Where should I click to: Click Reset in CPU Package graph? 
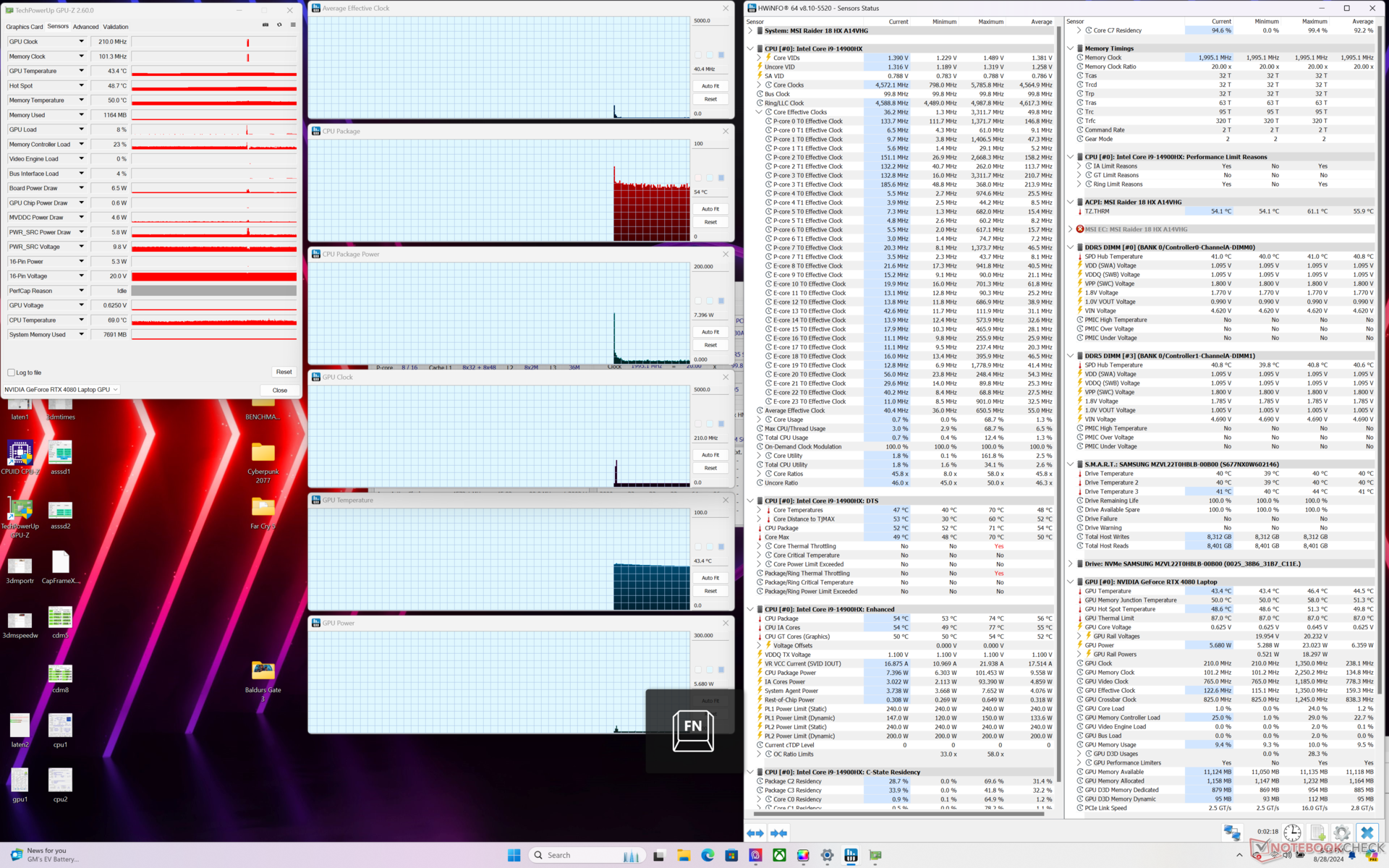click(710, 222)
